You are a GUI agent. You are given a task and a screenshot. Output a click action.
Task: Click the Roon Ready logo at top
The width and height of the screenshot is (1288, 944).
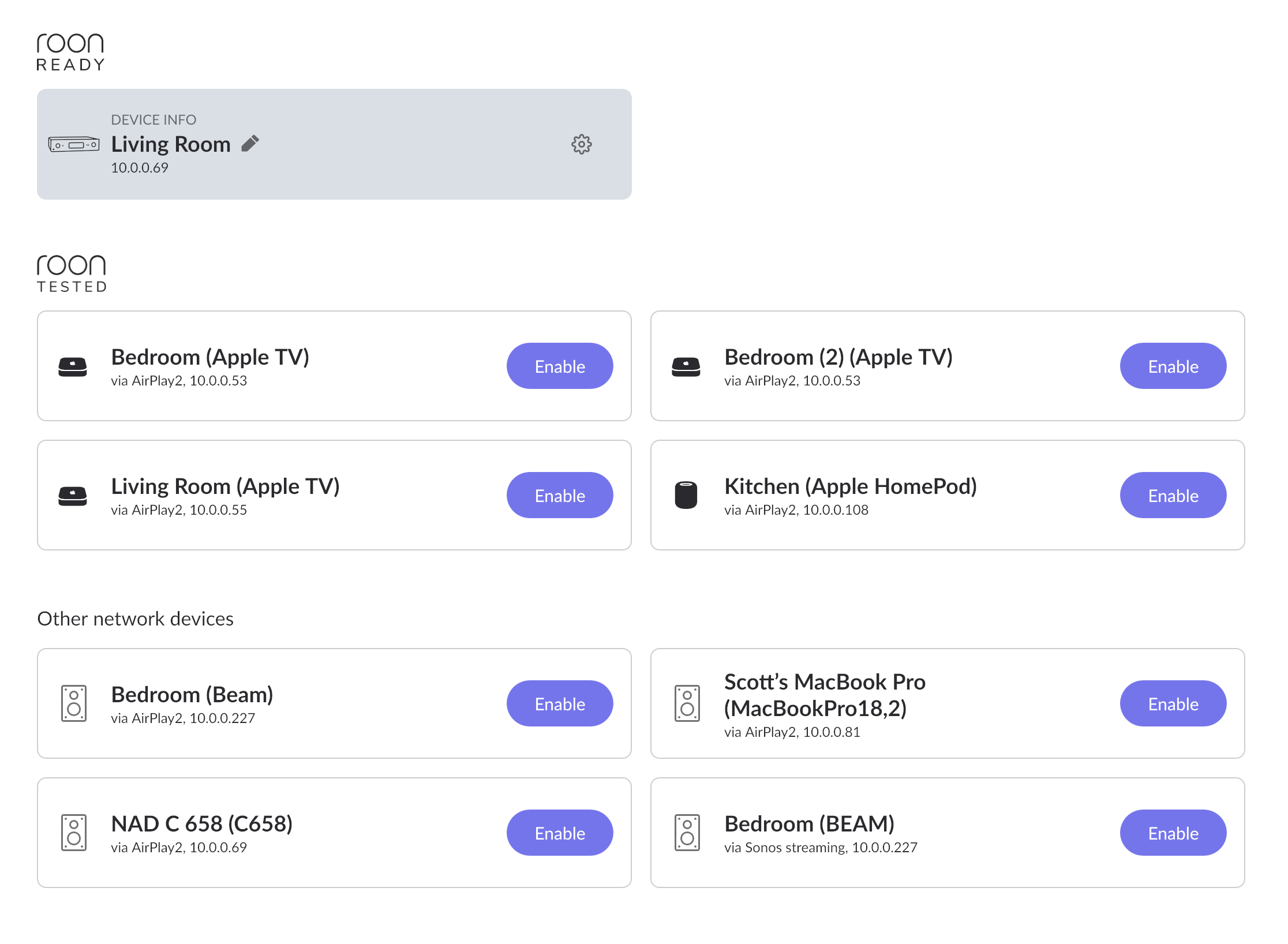[70, 52]
